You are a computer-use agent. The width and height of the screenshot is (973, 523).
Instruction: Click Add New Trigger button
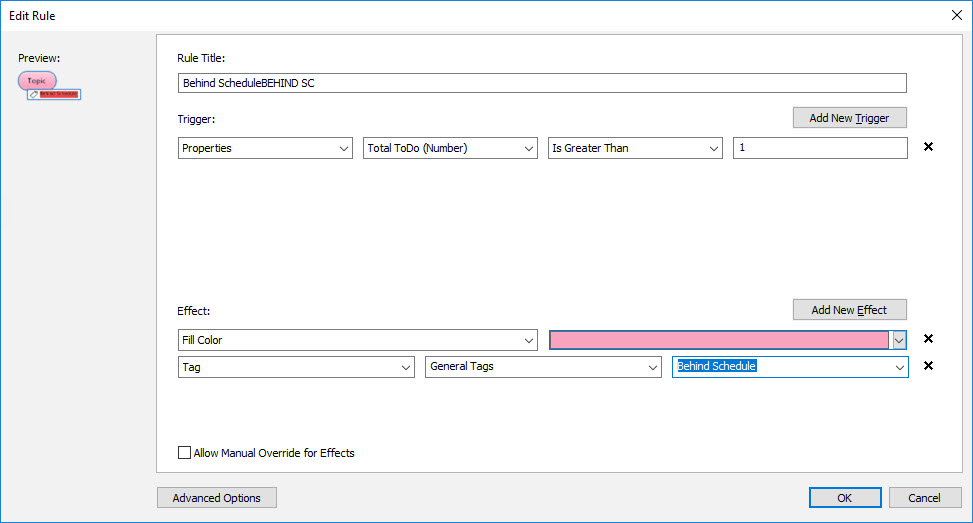click(849, 118)
